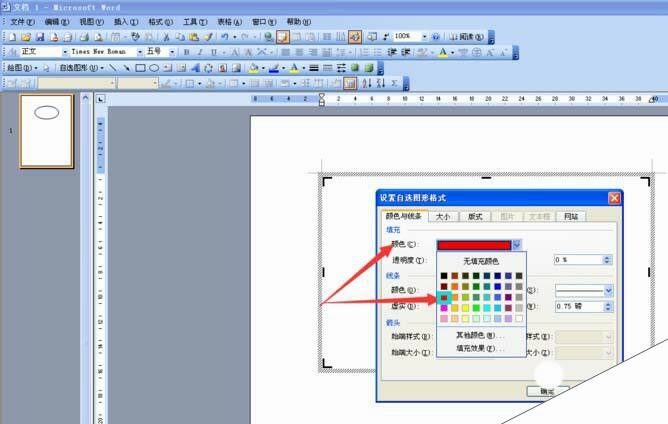The image size is (668, 424).
Task: Click the Fill Color paint bucket icon
Action: pyautogui.click(x=254, y=68)
